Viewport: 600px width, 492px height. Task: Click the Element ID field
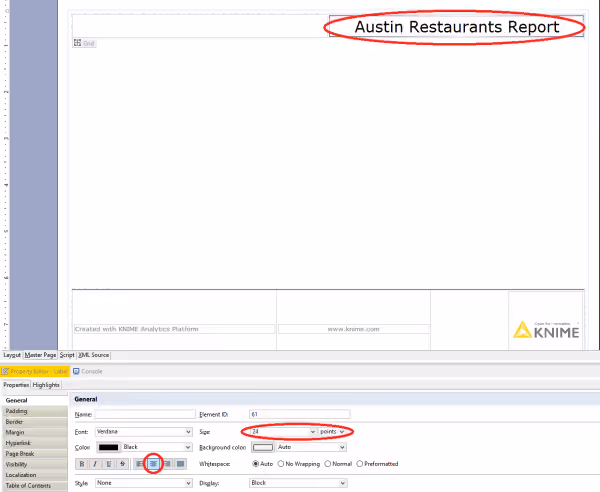point(299,414)
